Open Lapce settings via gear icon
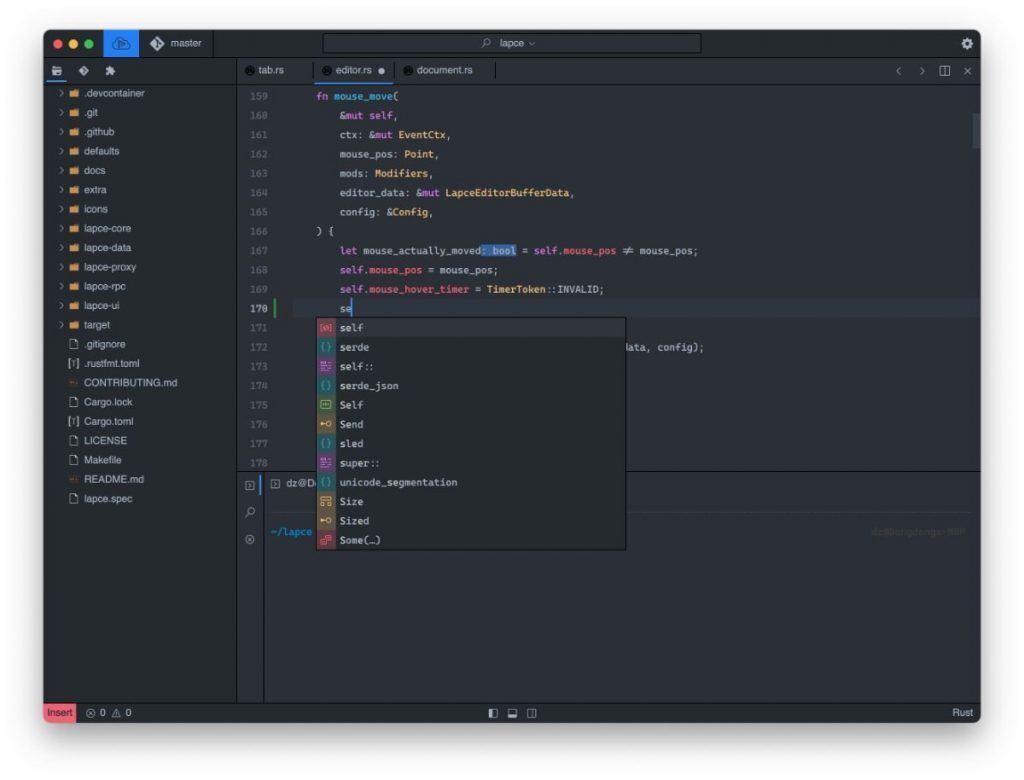The width and height of the screenshot is (1024, 780). tap(966, 43)
